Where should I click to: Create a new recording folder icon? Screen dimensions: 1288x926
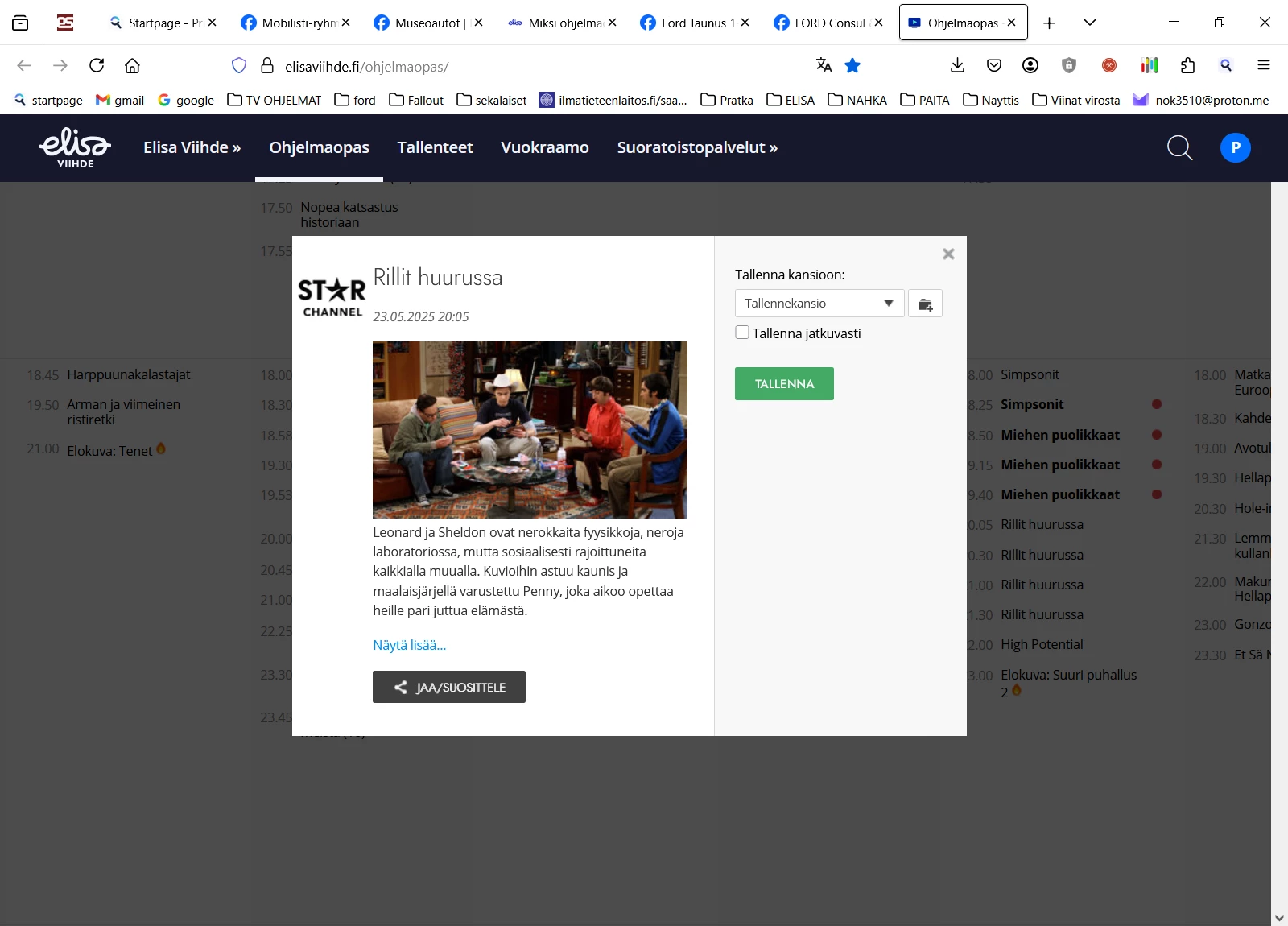pos(925,304)
